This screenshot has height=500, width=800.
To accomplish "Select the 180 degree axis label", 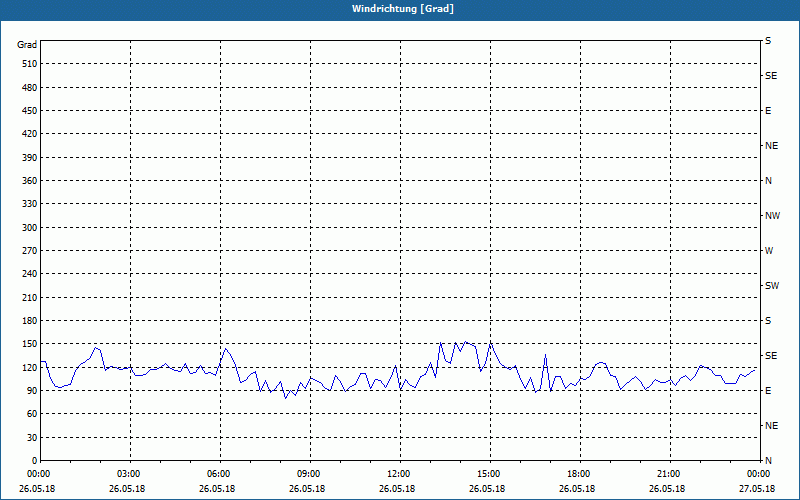I will coord(30,321).
